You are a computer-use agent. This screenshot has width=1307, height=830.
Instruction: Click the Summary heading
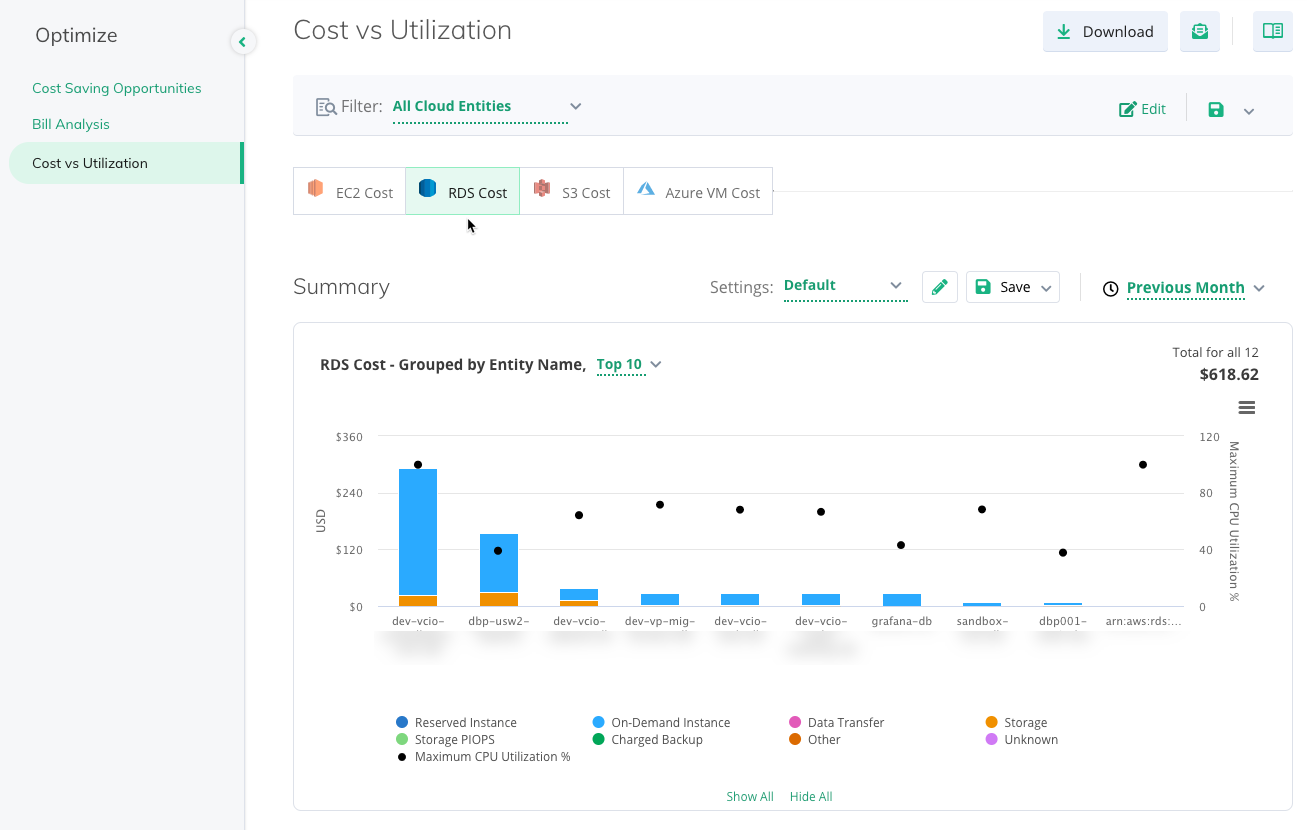[x=341, y=287]
